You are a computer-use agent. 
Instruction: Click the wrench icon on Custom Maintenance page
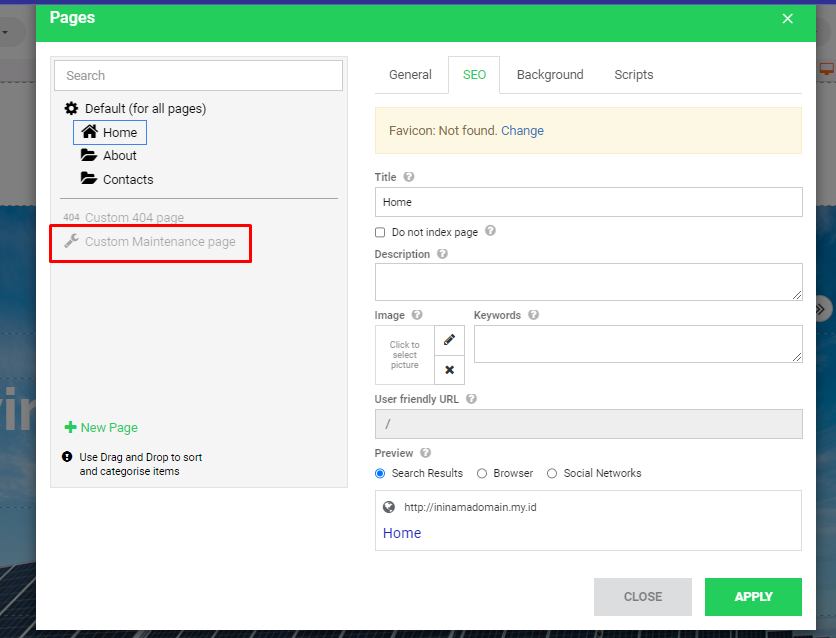pos(70,241)
